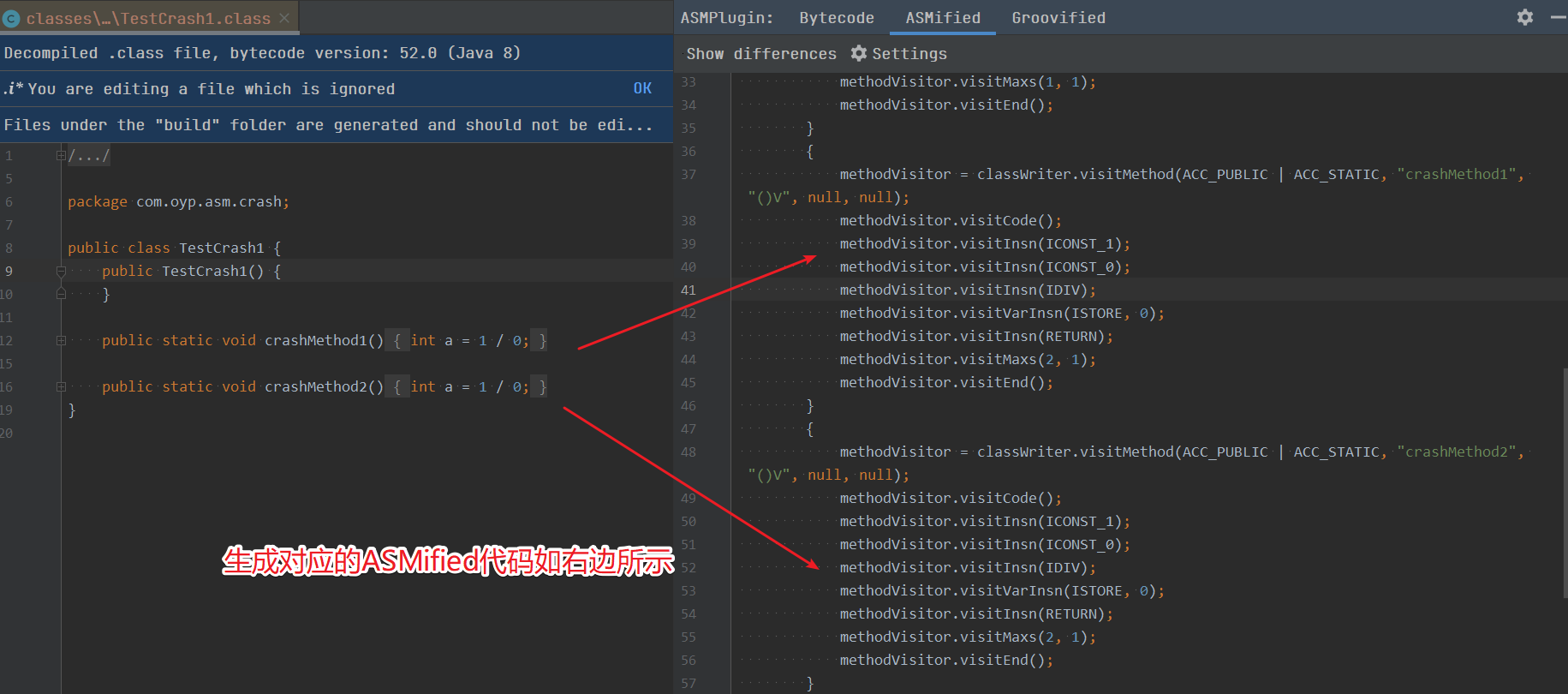Click visitInsn(ICONST_0) on line 51
This screenshot has height=694, width=1568.
985,544
